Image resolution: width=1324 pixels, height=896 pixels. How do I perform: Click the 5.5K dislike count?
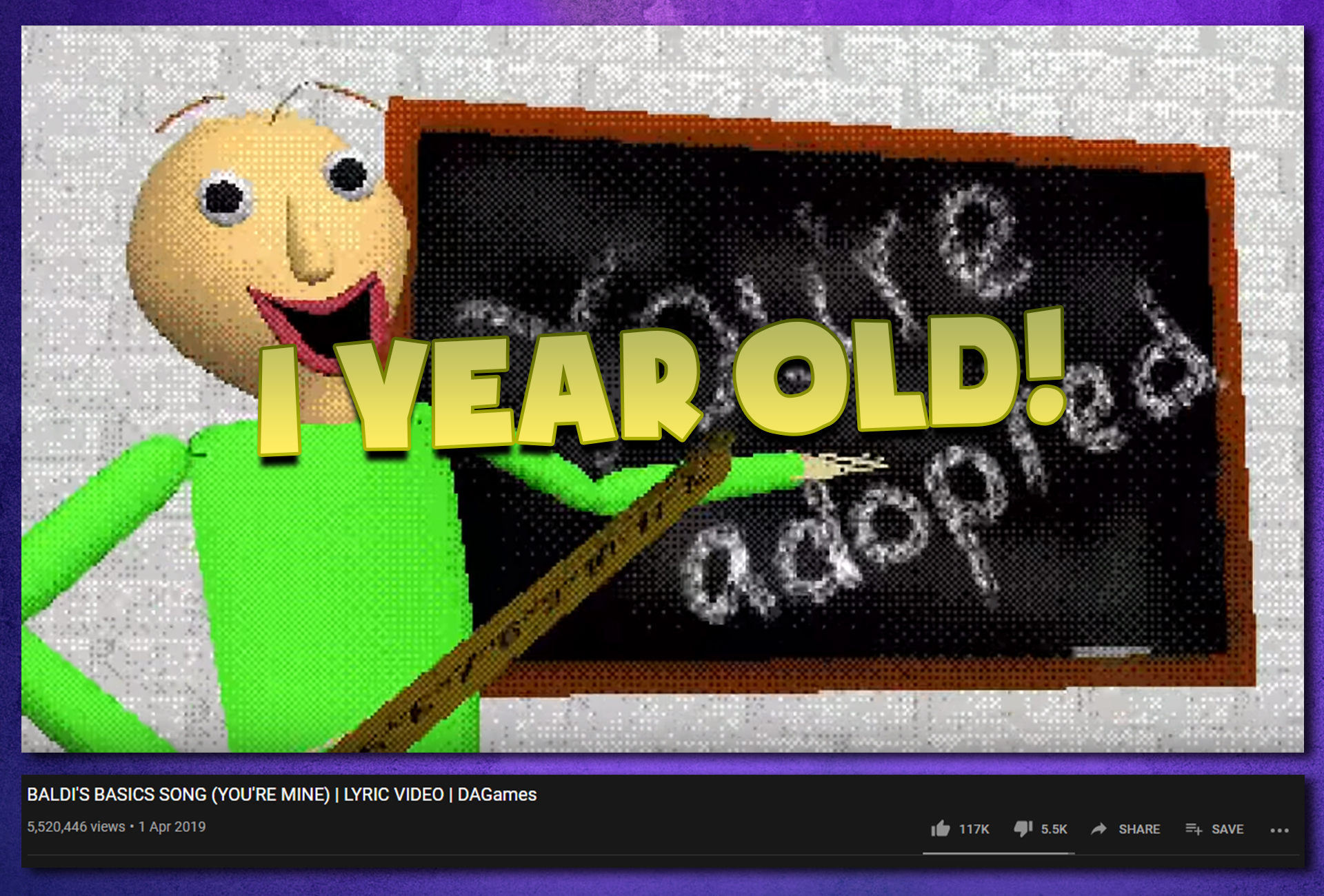click(1054, 829)
